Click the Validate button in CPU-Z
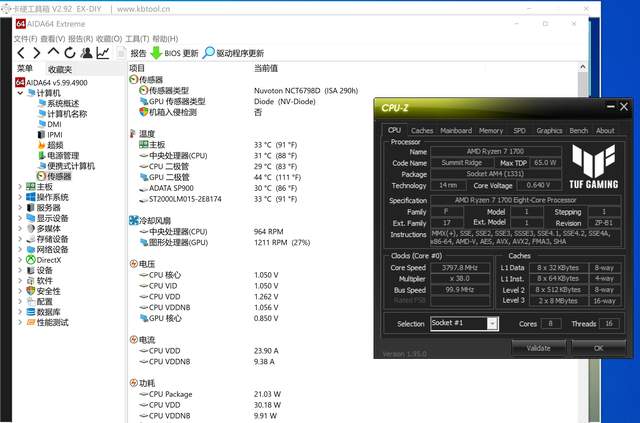Image resolution: width=640 pixels, height=423 pixels. pyautogui.click(x=538, y=348)
